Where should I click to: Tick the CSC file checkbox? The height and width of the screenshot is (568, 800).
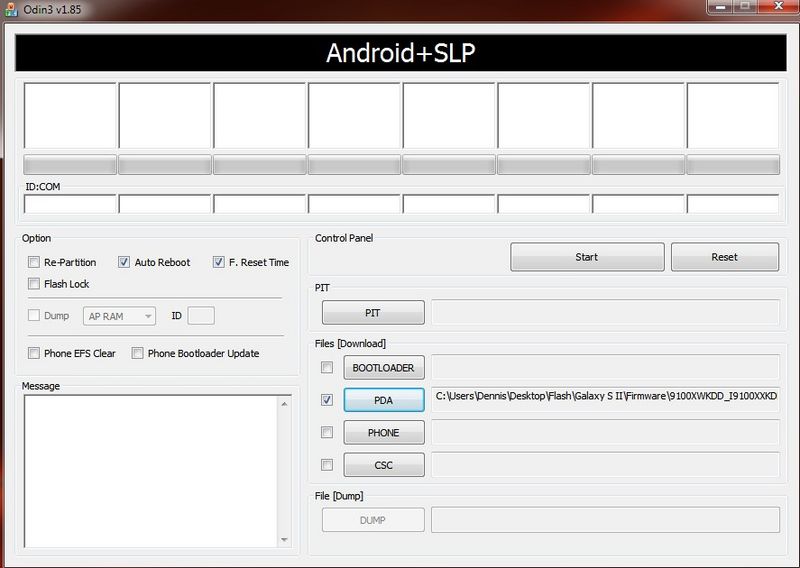tap(327, 465)
